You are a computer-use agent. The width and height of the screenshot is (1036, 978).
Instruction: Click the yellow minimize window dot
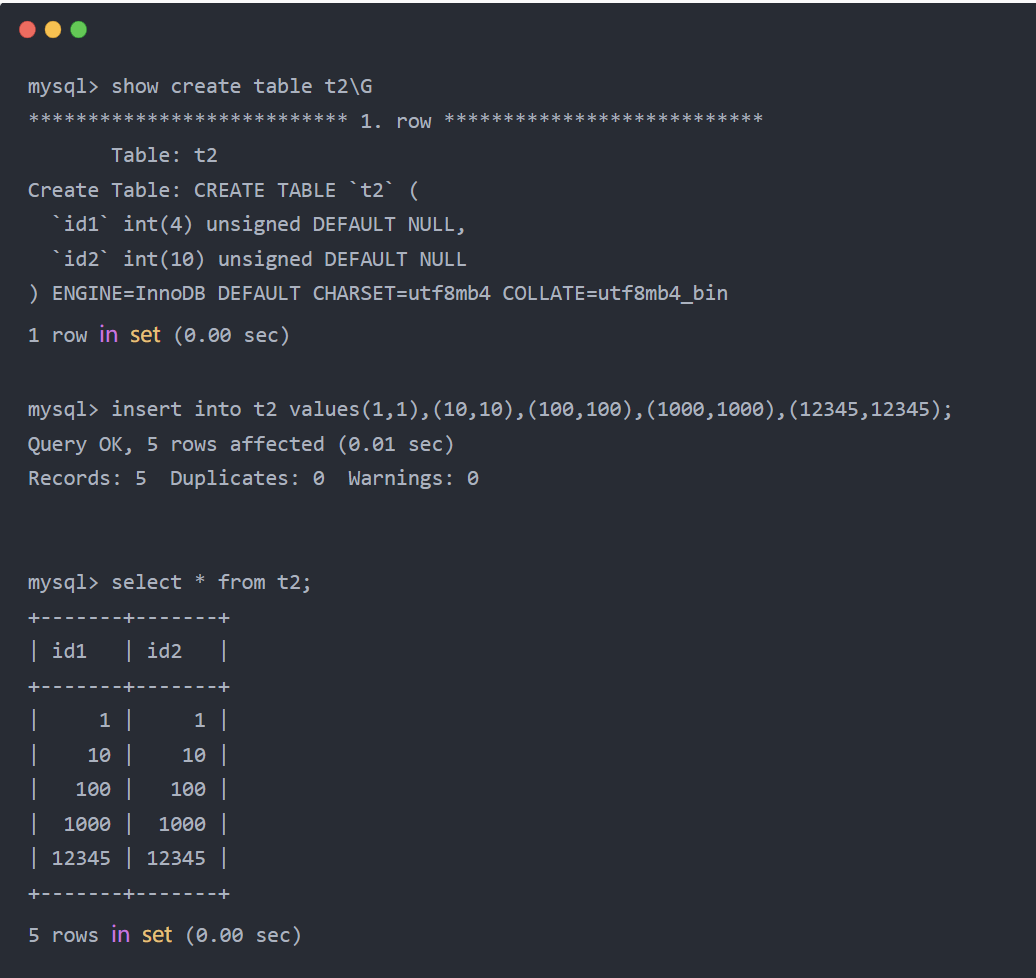pyautogui.click(x=53, y=30)
